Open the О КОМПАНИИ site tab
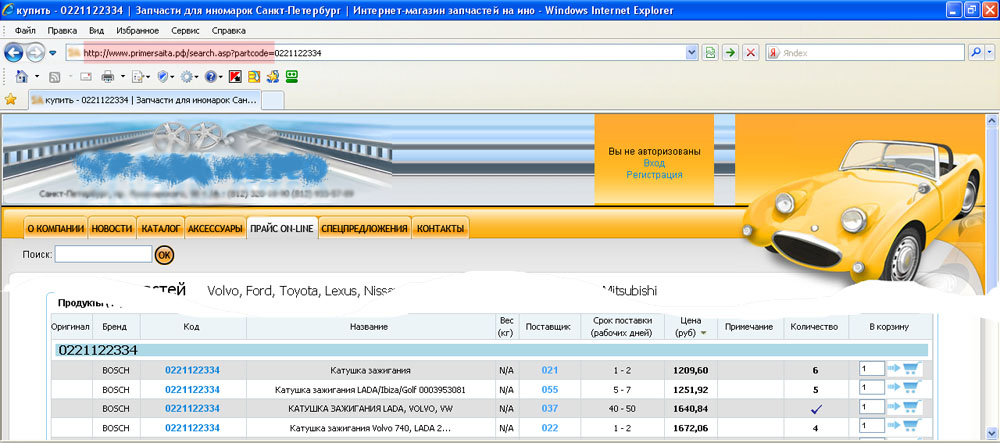The width and height of the screenshot is (1000, 443). point(55,228)
